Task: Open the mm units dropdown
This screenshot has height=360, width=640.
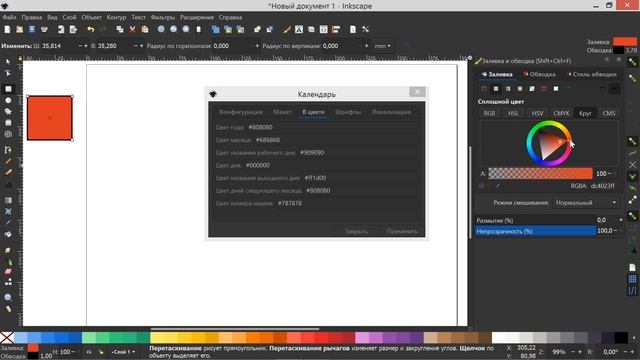Action: 383,46
